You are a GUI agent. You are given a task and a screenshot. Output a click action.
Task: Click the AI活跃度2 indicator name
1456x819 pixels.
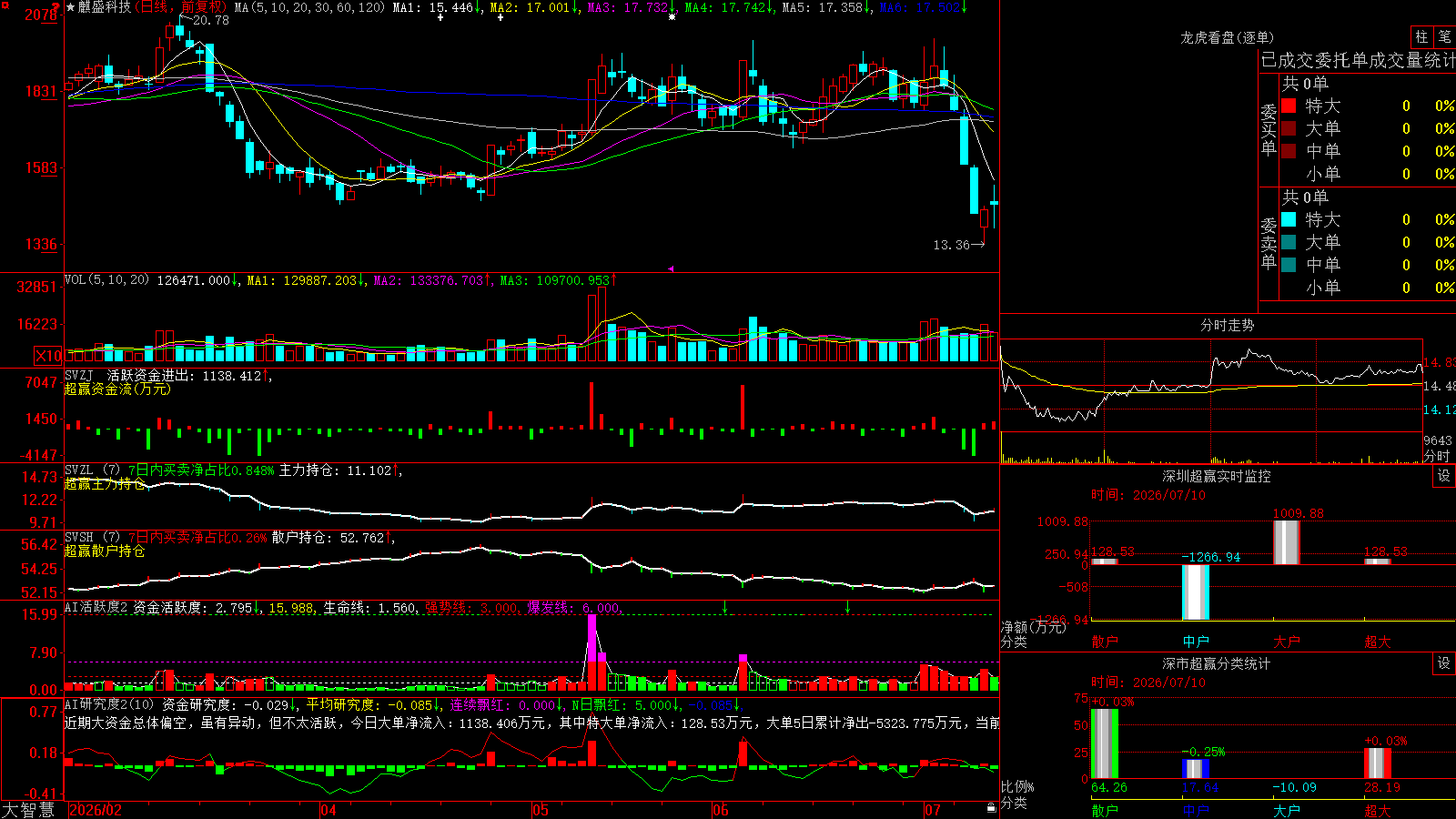96,607
